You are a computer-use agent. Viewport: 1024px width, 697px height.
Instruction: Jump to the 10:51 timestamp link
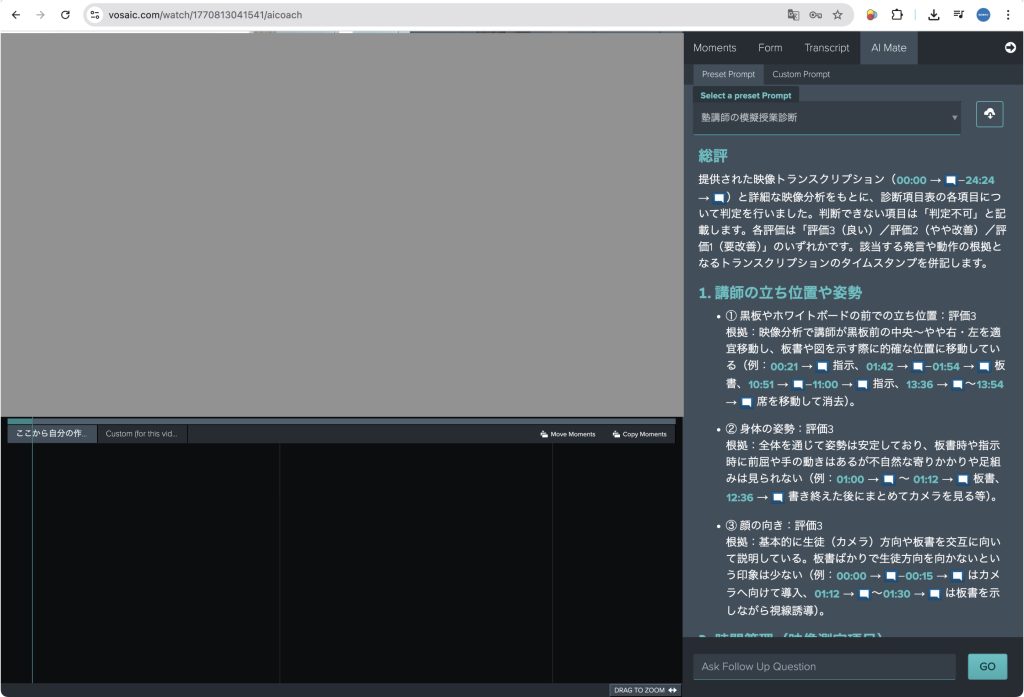pos(761,384)
